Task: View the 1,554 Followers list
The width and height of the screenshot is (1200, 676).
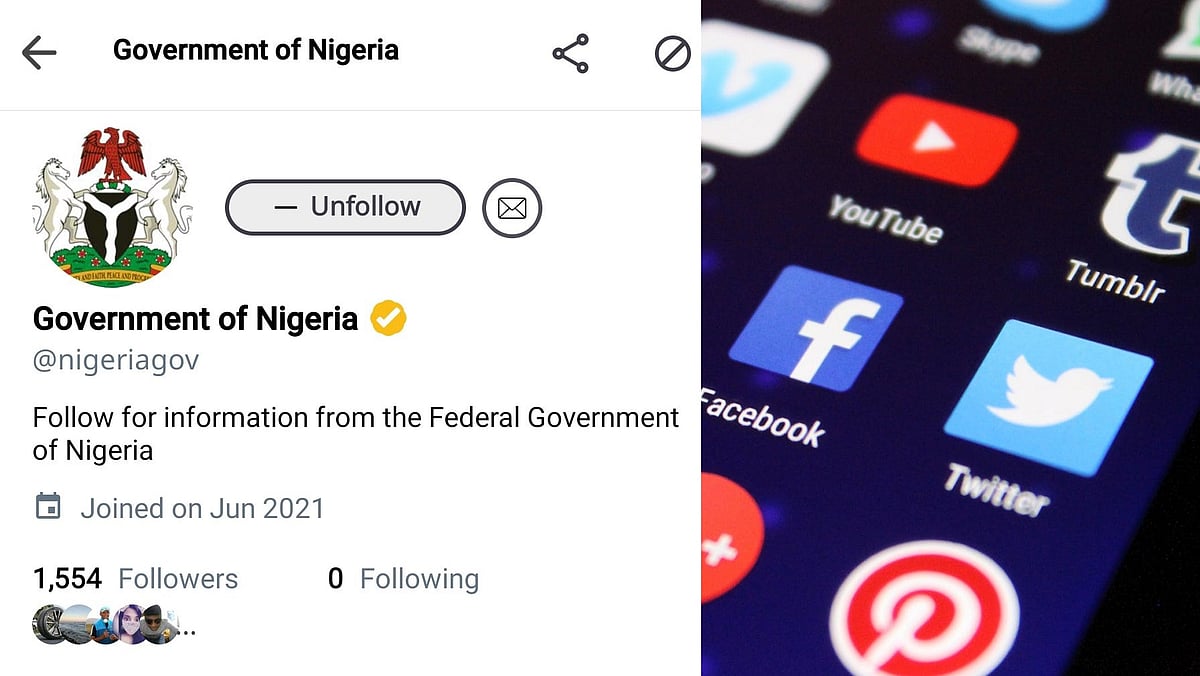Action: (x=136, y=579)
